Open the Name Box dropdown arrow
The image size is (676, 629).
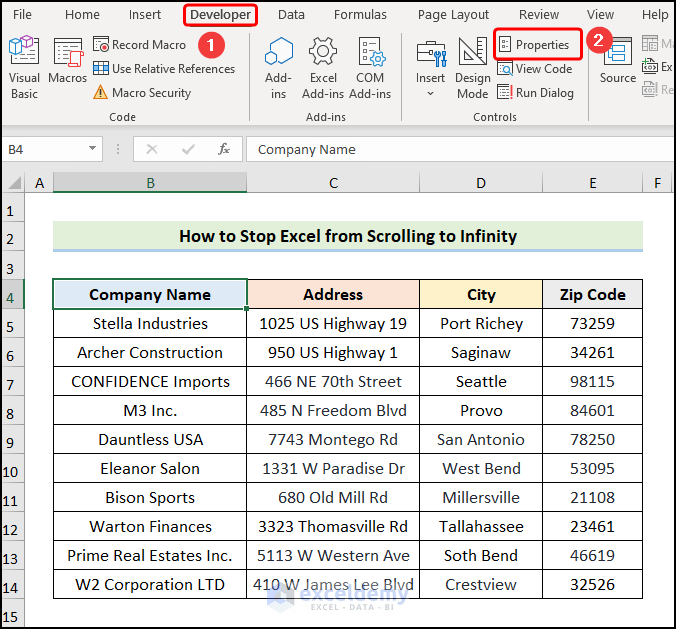tap(93, 149)
